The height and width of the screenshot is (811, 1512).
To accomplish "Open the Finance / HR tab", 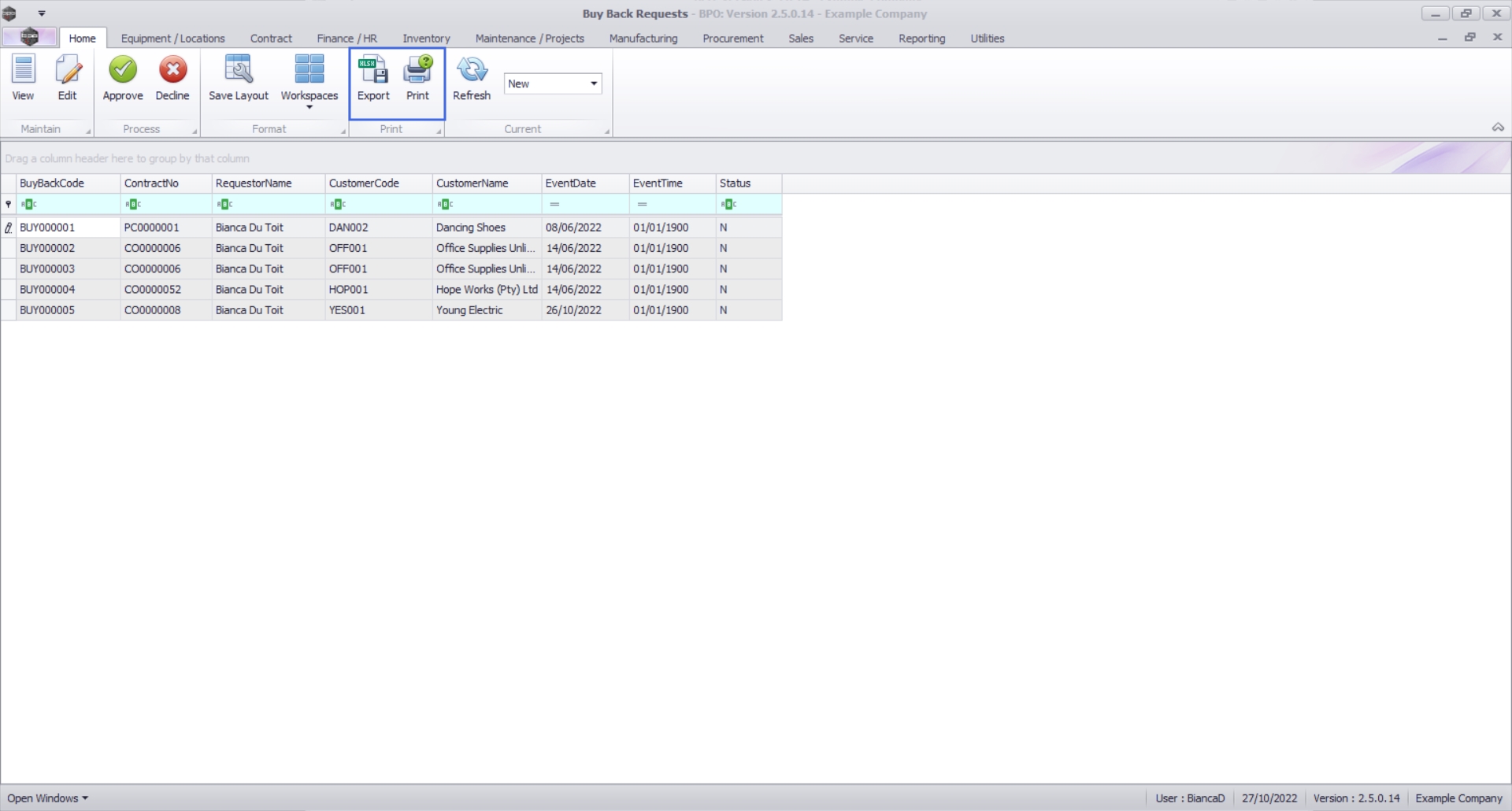I will tap(346, 38).
